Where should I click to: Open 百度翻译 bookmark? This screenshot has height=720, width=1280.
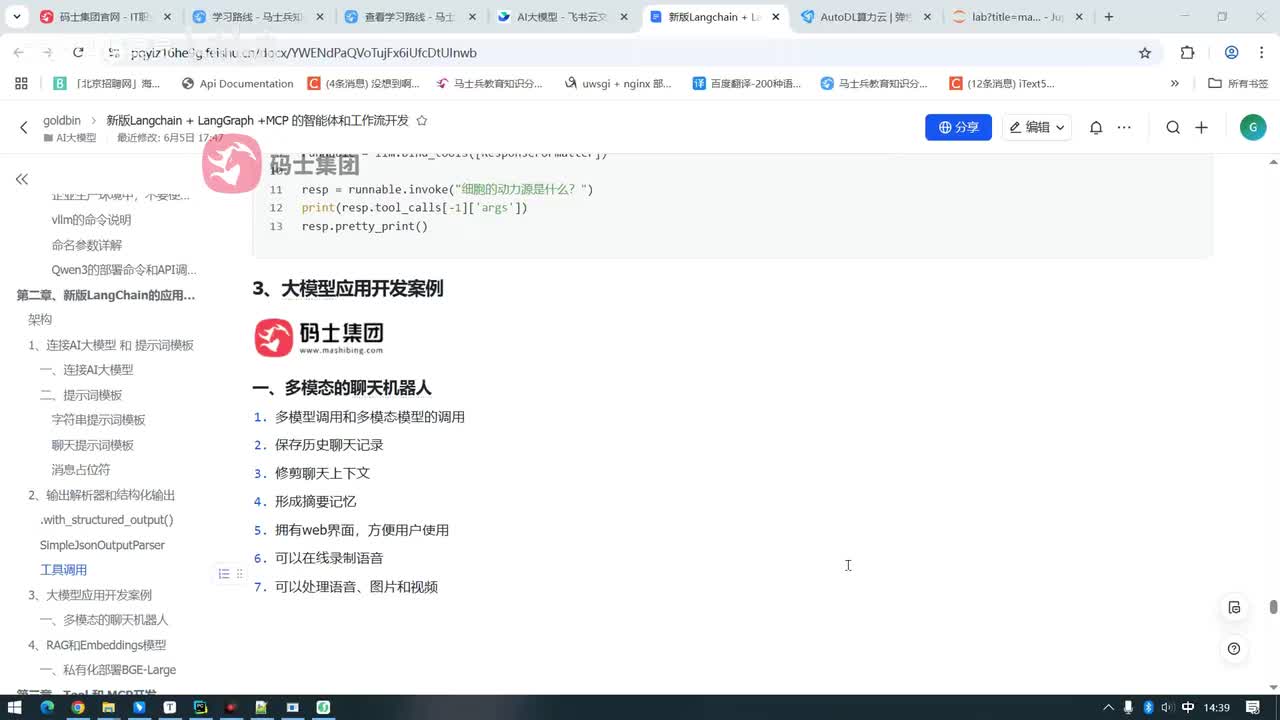[748, 84]
